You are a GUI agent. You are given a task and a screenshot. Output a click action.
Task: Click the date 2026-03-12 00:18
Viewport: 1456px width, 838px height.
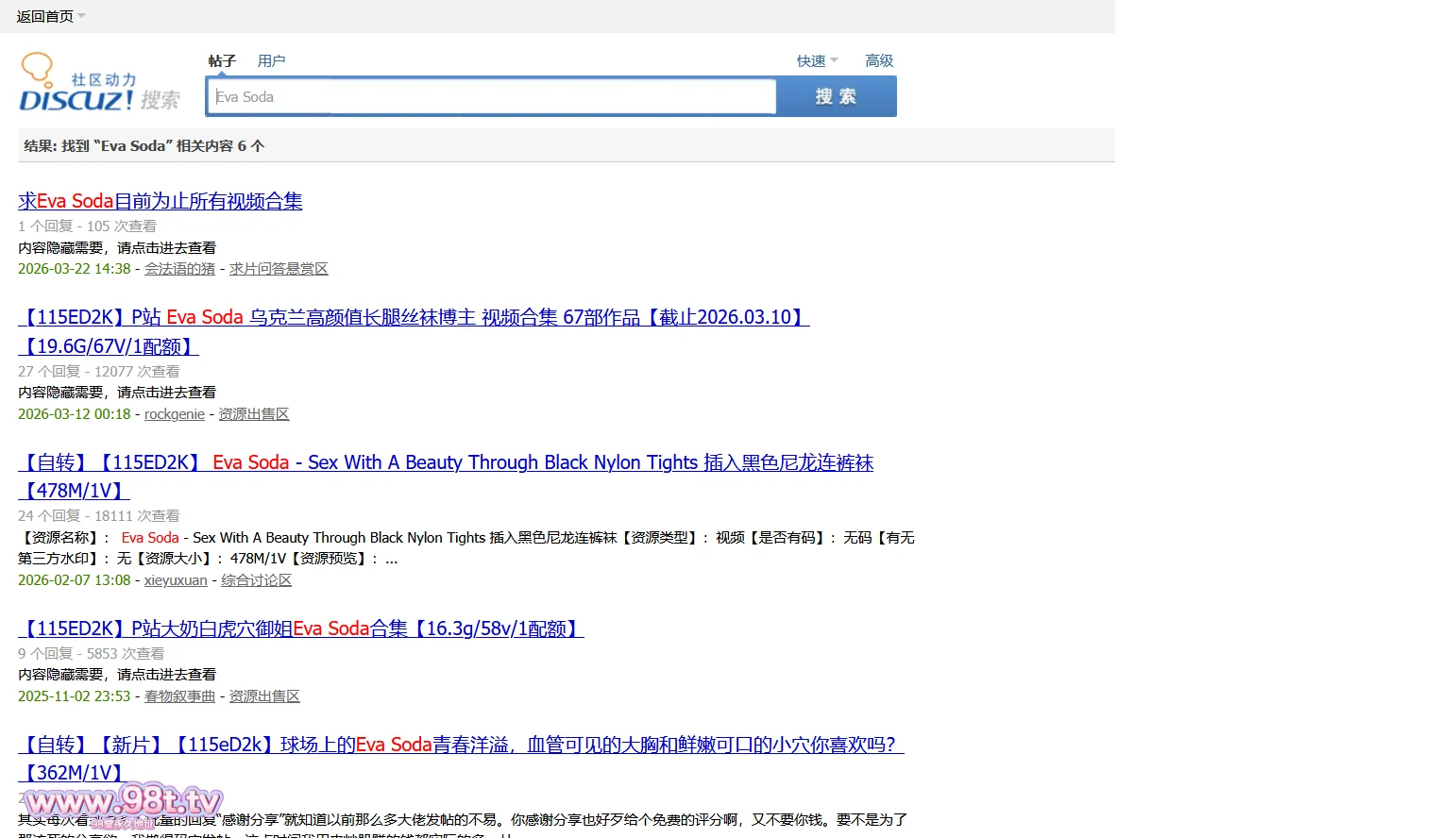tap(75, 414)
